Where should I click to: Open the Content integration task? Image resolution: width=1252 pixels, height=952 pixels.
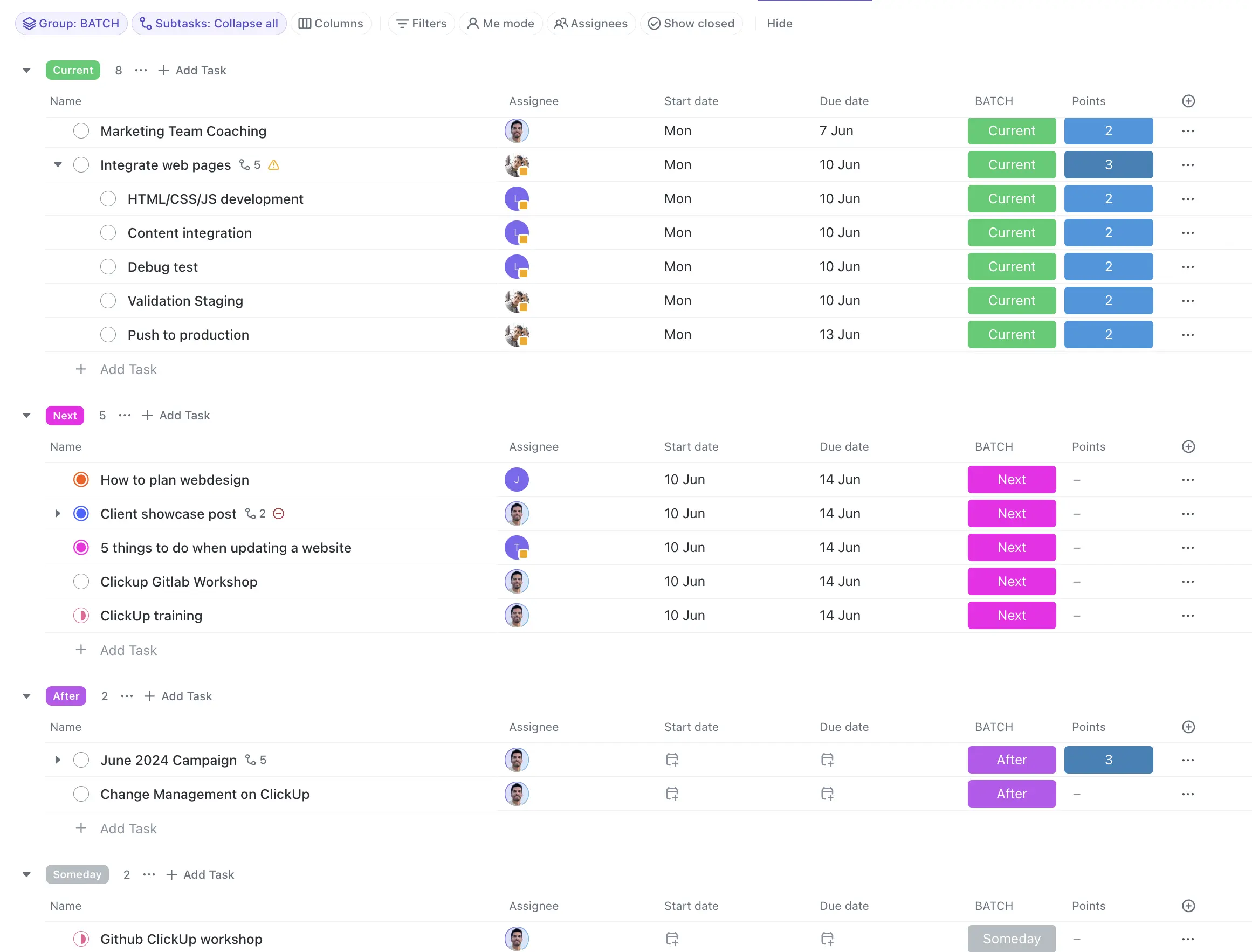point(189,233)
